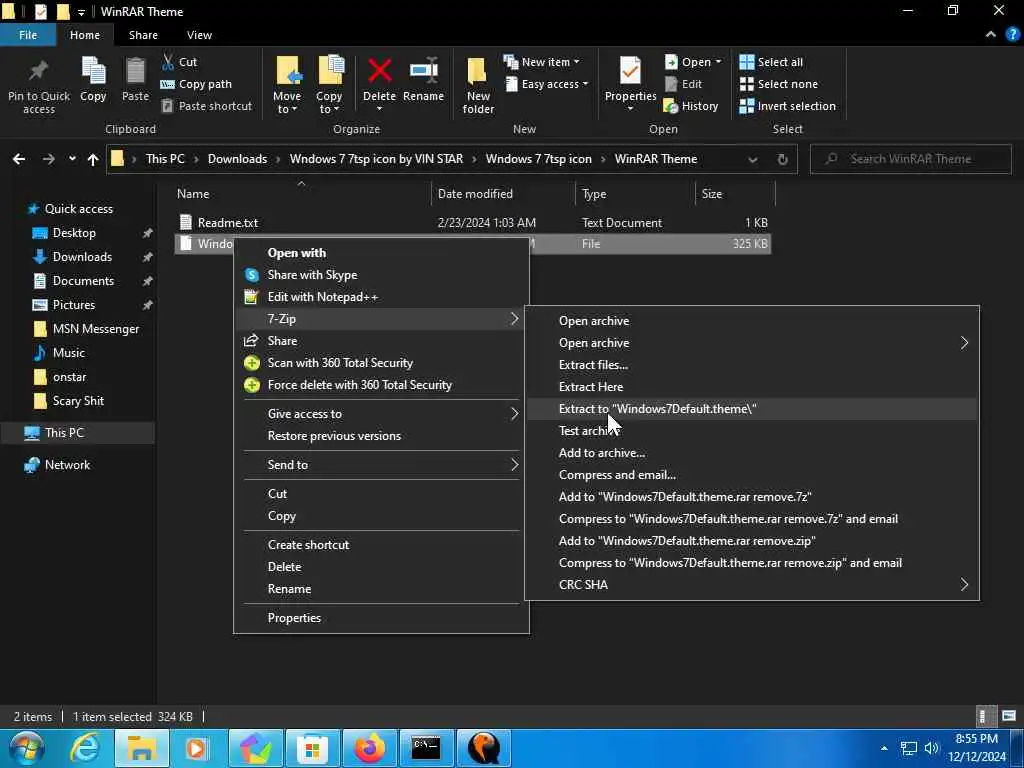Launch Internet Explorer from taskbar
Screen dimensions: 1024x768
(85, 748)
